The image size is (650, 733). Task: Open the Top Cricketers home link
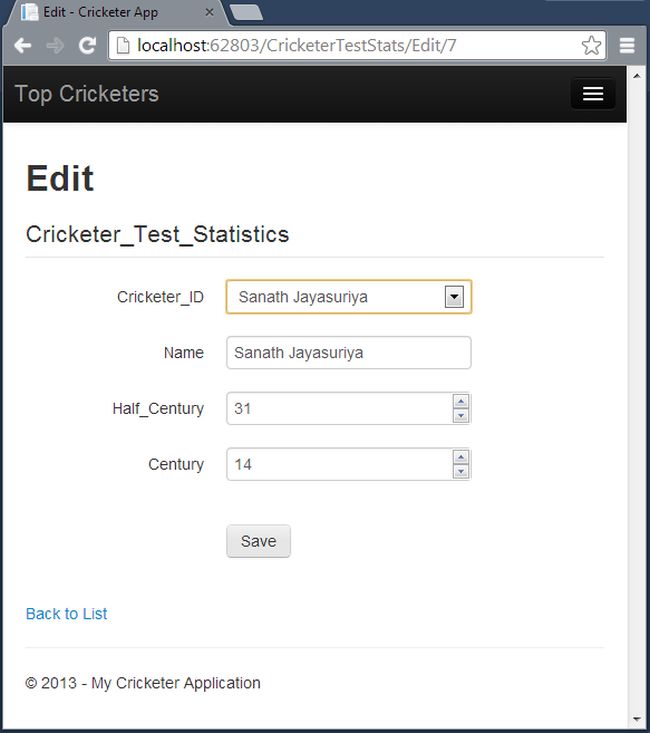click(87, 94)
